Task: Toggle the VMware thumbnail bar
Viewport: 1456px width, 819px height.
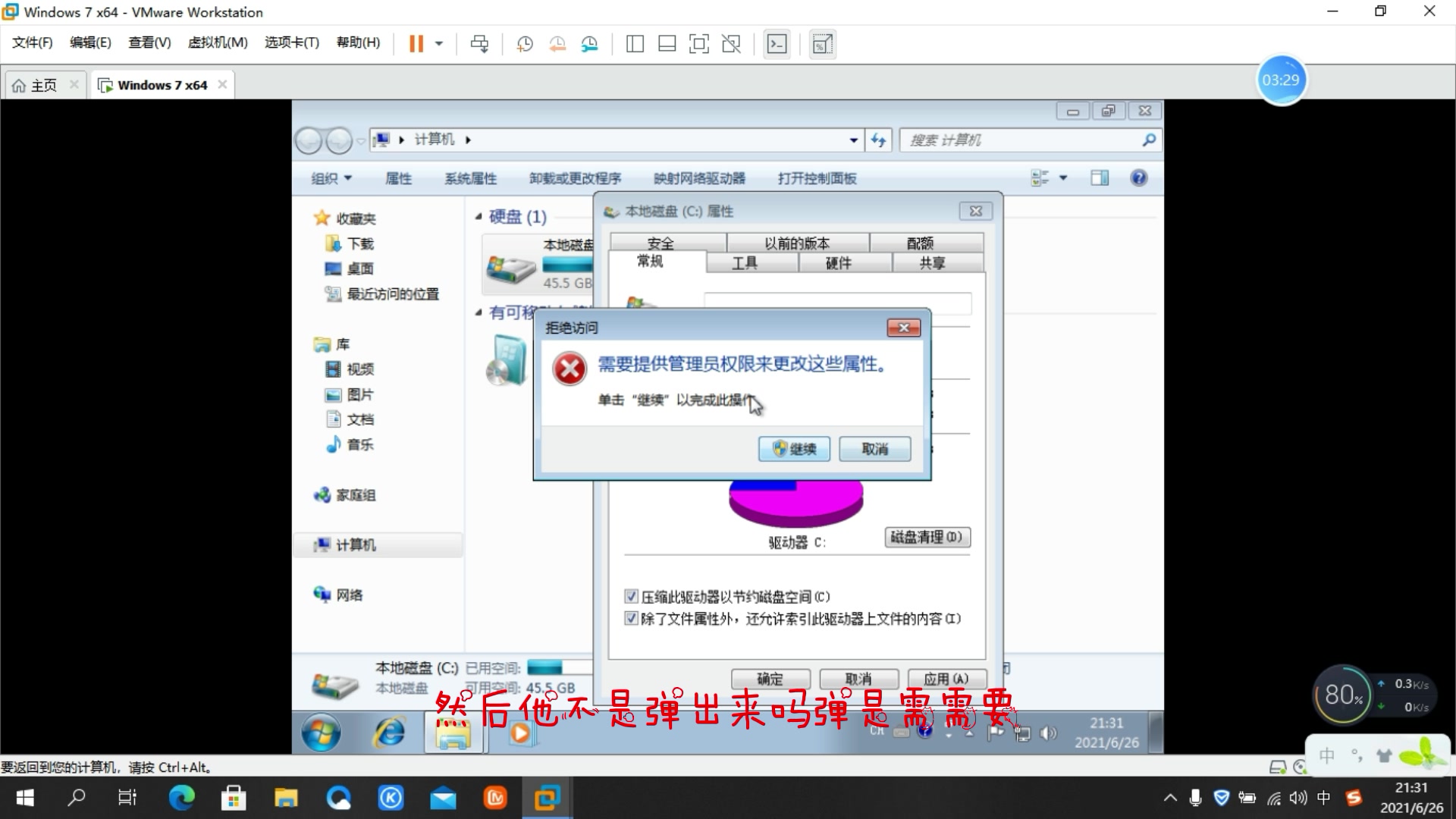Action: [667, 43]
